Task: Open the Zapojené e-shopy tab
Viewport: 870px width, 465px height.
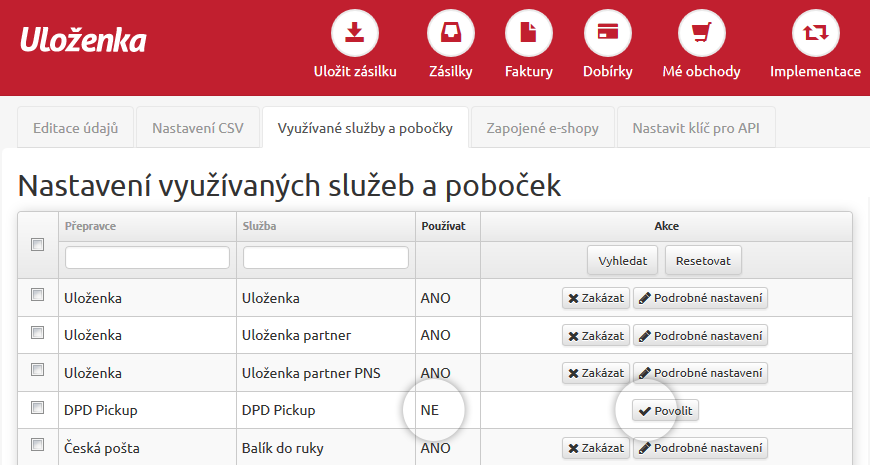Action: tap(543, 128)
